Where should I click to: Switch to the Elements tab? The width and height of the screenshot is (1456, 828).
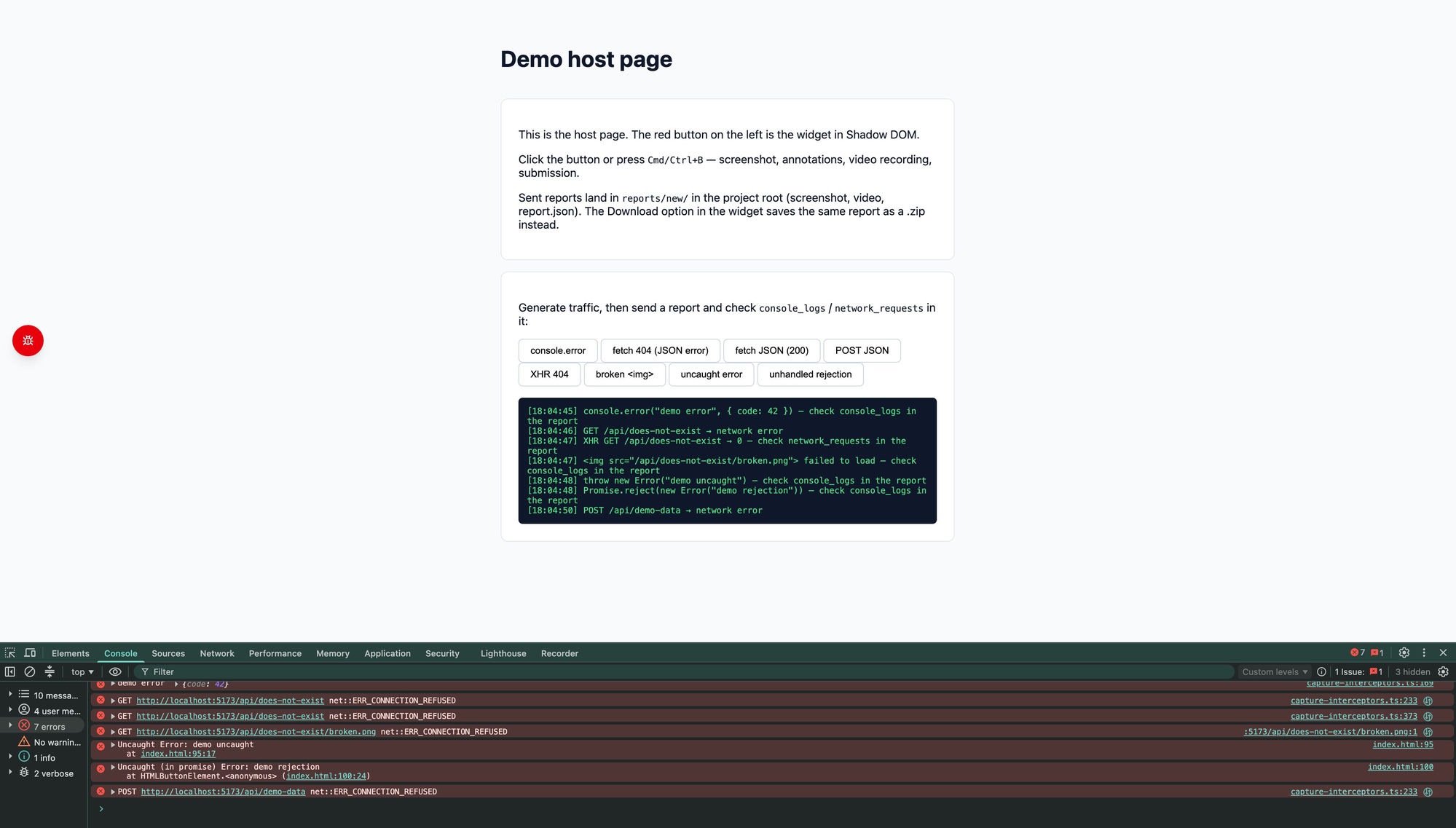click(71, 653)
